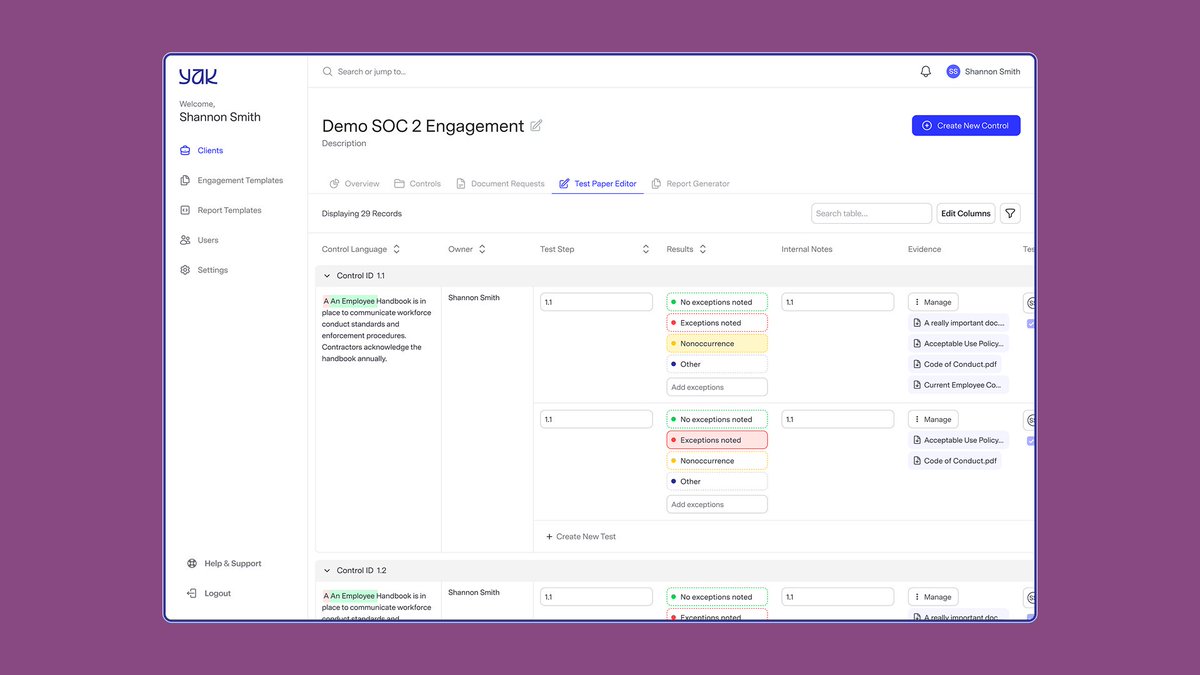Click Manage in Control 1.1's second test
The height and width of the screenshot is (675, 1200).
pos(933,420)
